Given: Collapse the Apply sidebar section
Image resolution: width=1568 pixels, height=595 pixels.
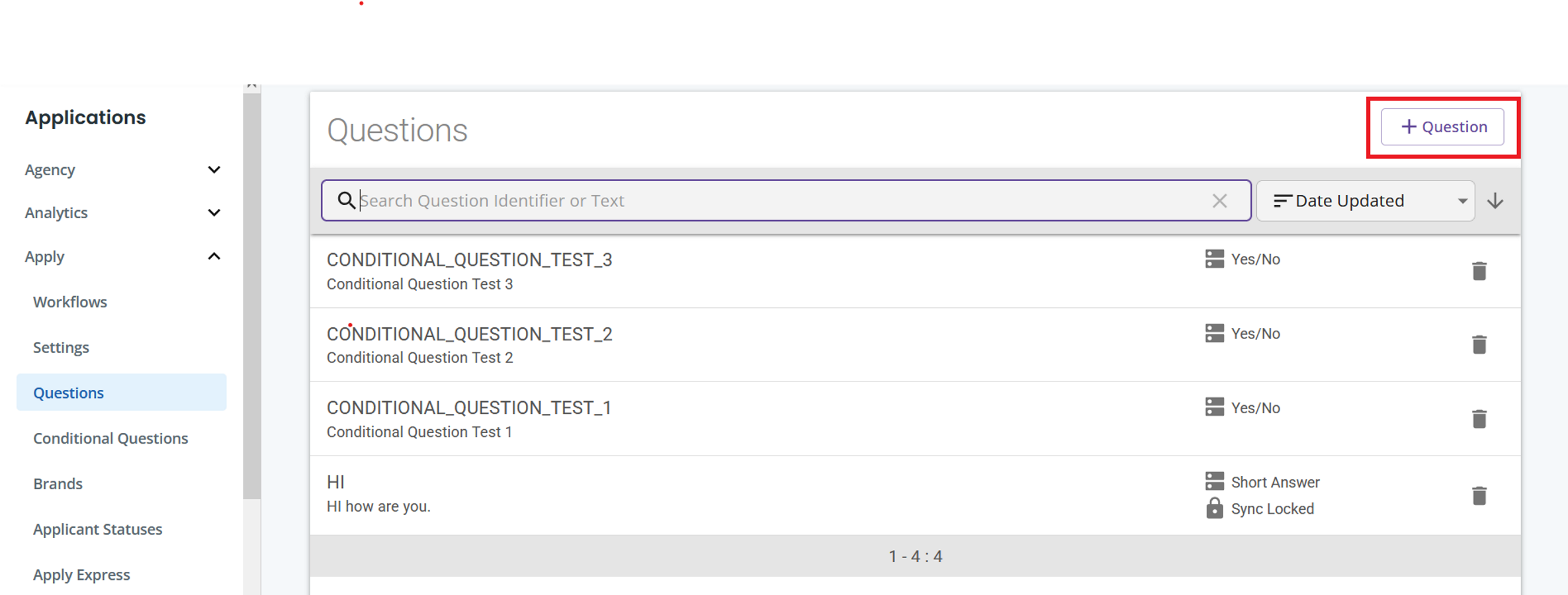Looking at the screenshot, I should pos(214,257).
